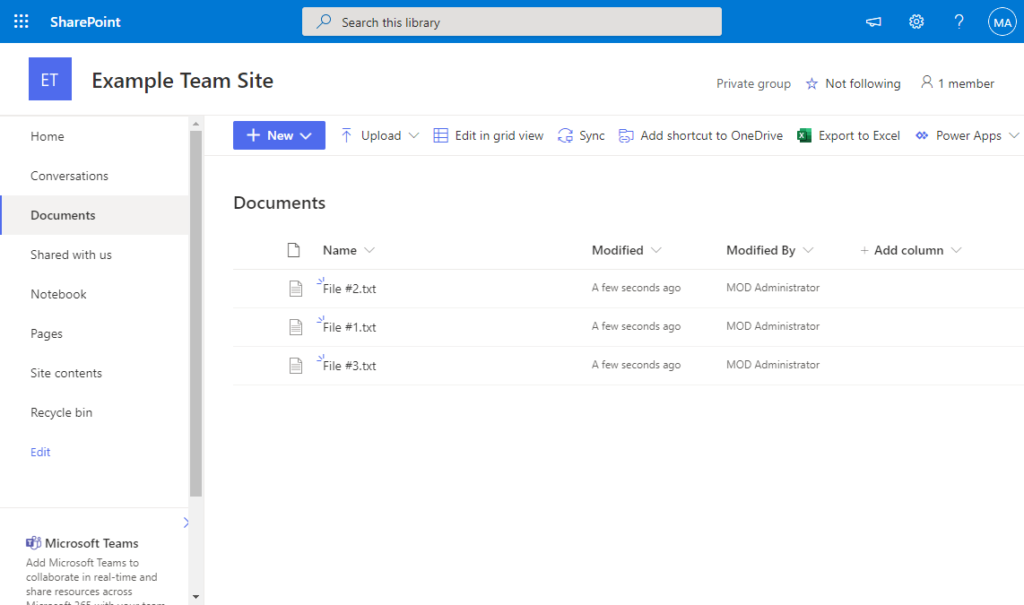Click the file type column header icon
This screenshot has width=1024, height=605.
[294, 250]
